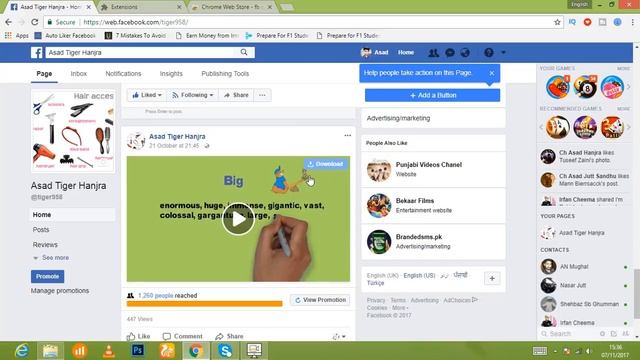Viewport: 640px width, 360px height.
Task: Open the post options three-dot menu
Action: (x=347, y=136)
